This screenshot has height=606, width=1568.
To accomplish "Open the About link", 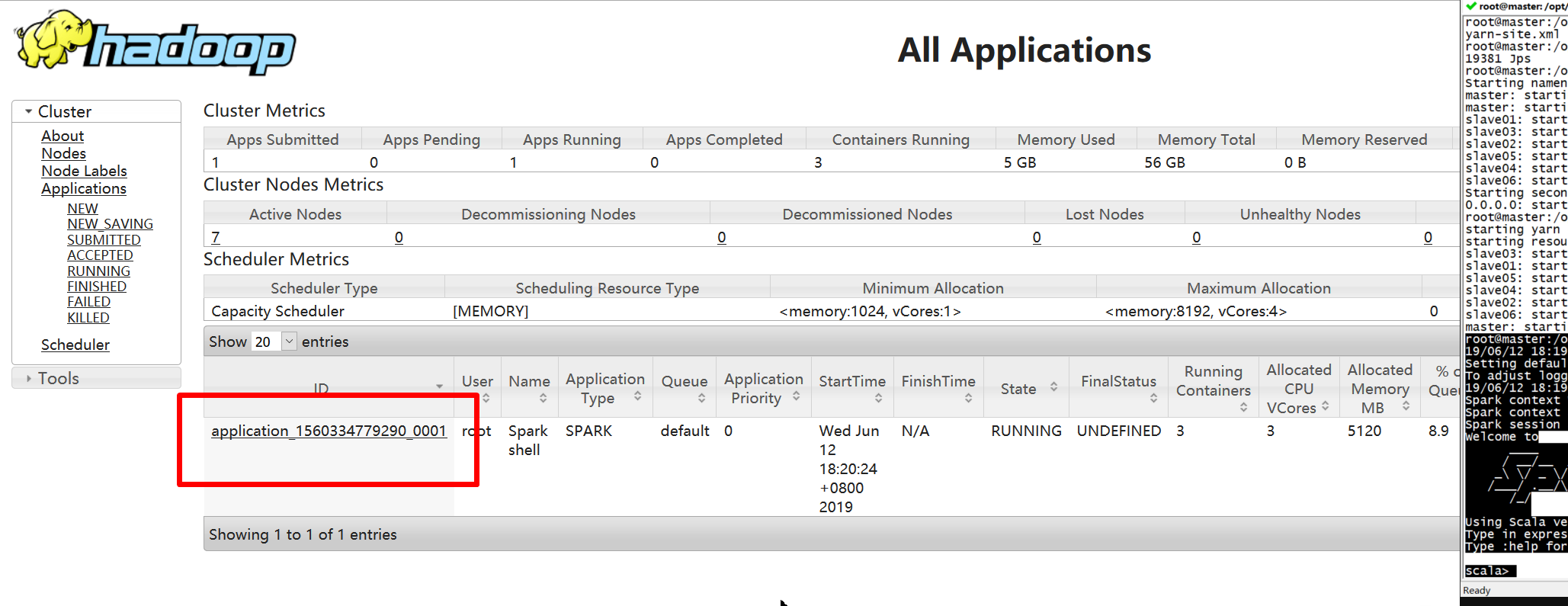I will (x=63, y=136).
